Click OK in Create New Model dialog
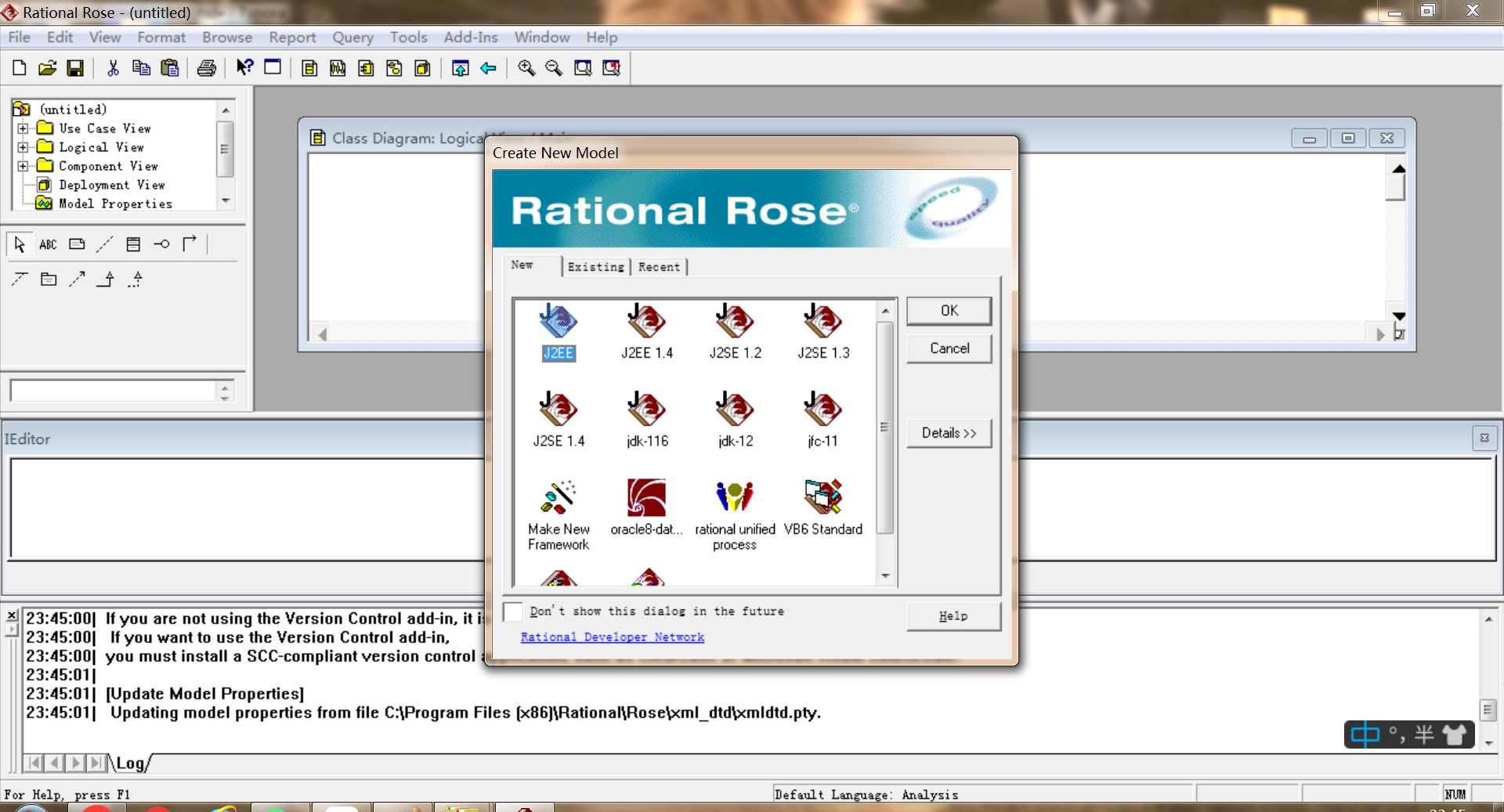Viewport: 1504px width, 812px height. 949,311
